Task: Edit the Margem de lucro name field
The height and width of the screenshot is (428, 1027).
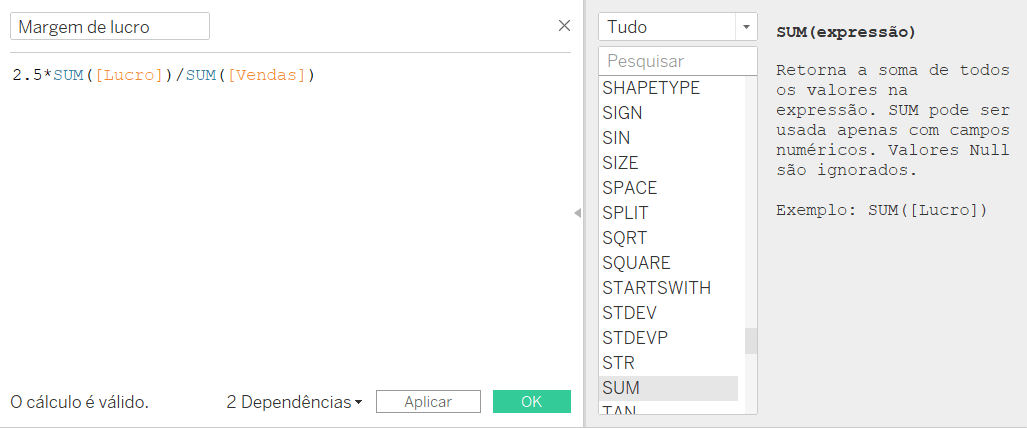Action: point(110,27)
